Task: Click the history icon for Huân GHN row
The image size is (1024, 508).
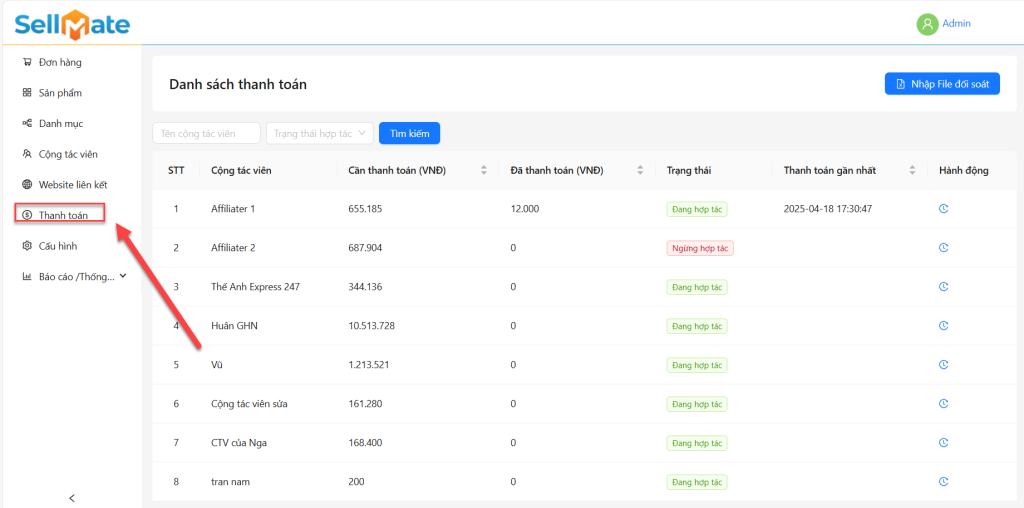Action: 943,325
